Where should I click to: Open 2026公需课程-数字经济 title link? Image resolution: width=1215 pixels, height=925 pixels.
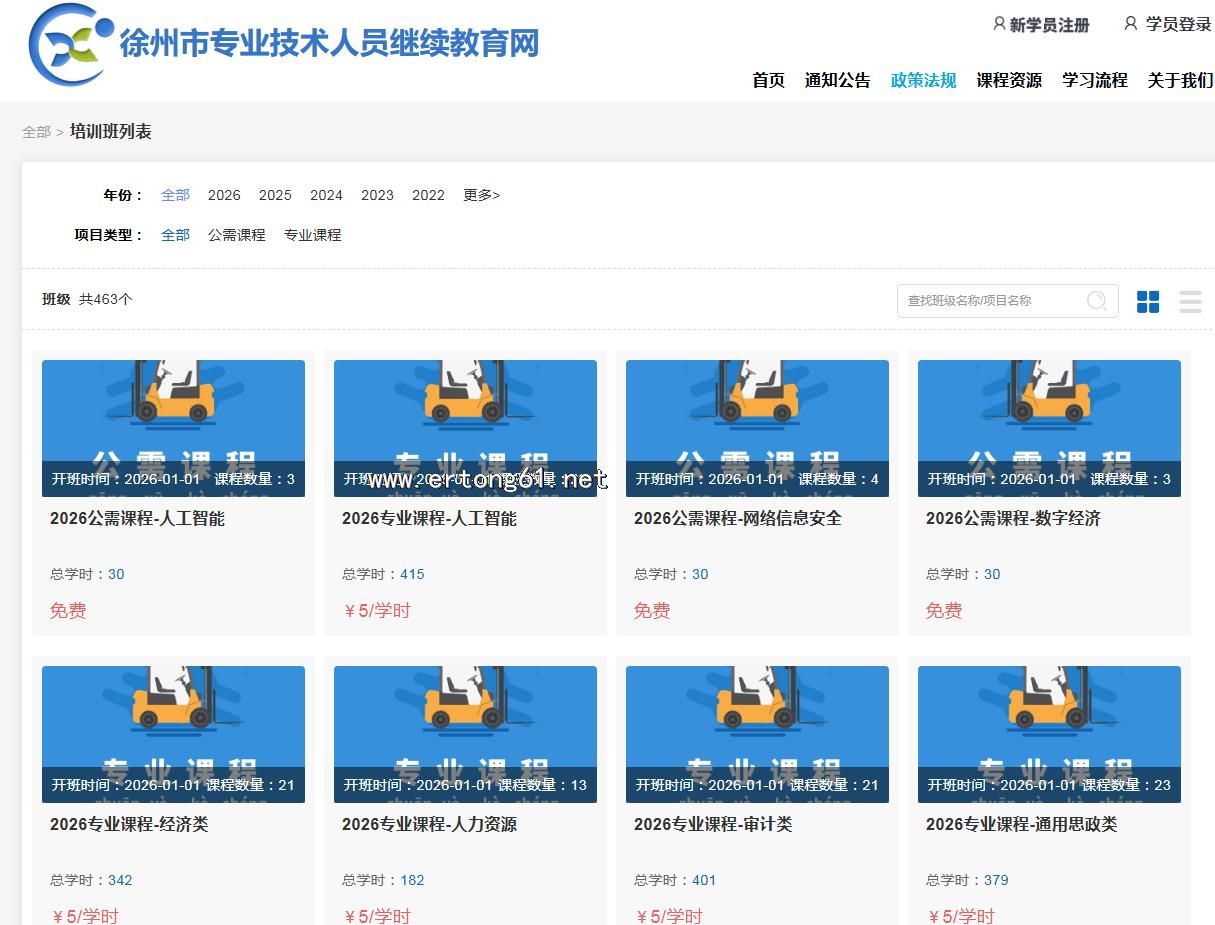point(1013,518)
